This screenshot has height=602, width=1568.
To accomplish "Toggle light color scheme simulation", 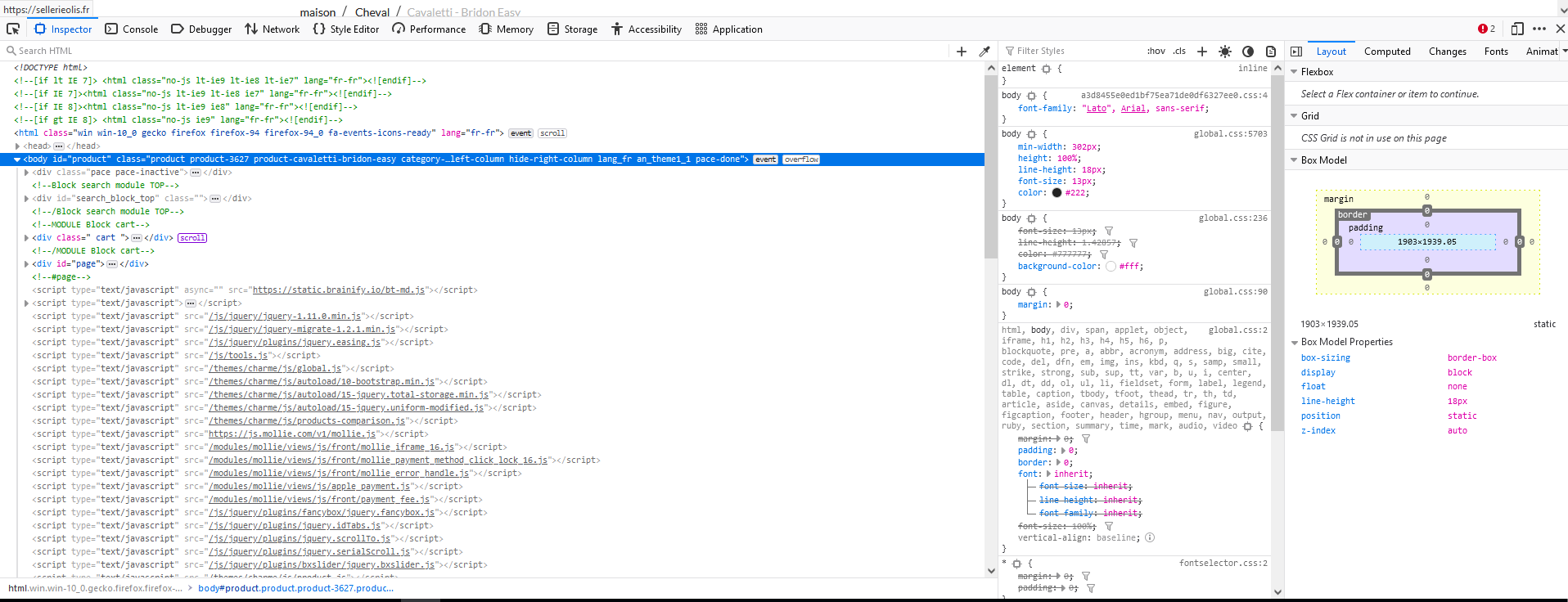I will point(1225,51).
